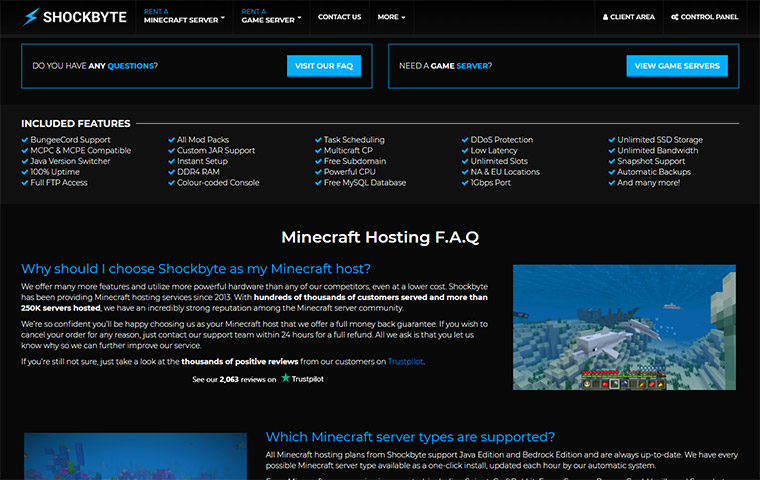
Task: Click 'Why should I choose Shockbyte' heading
Action: pyautogui.click(x=196, y=269)
